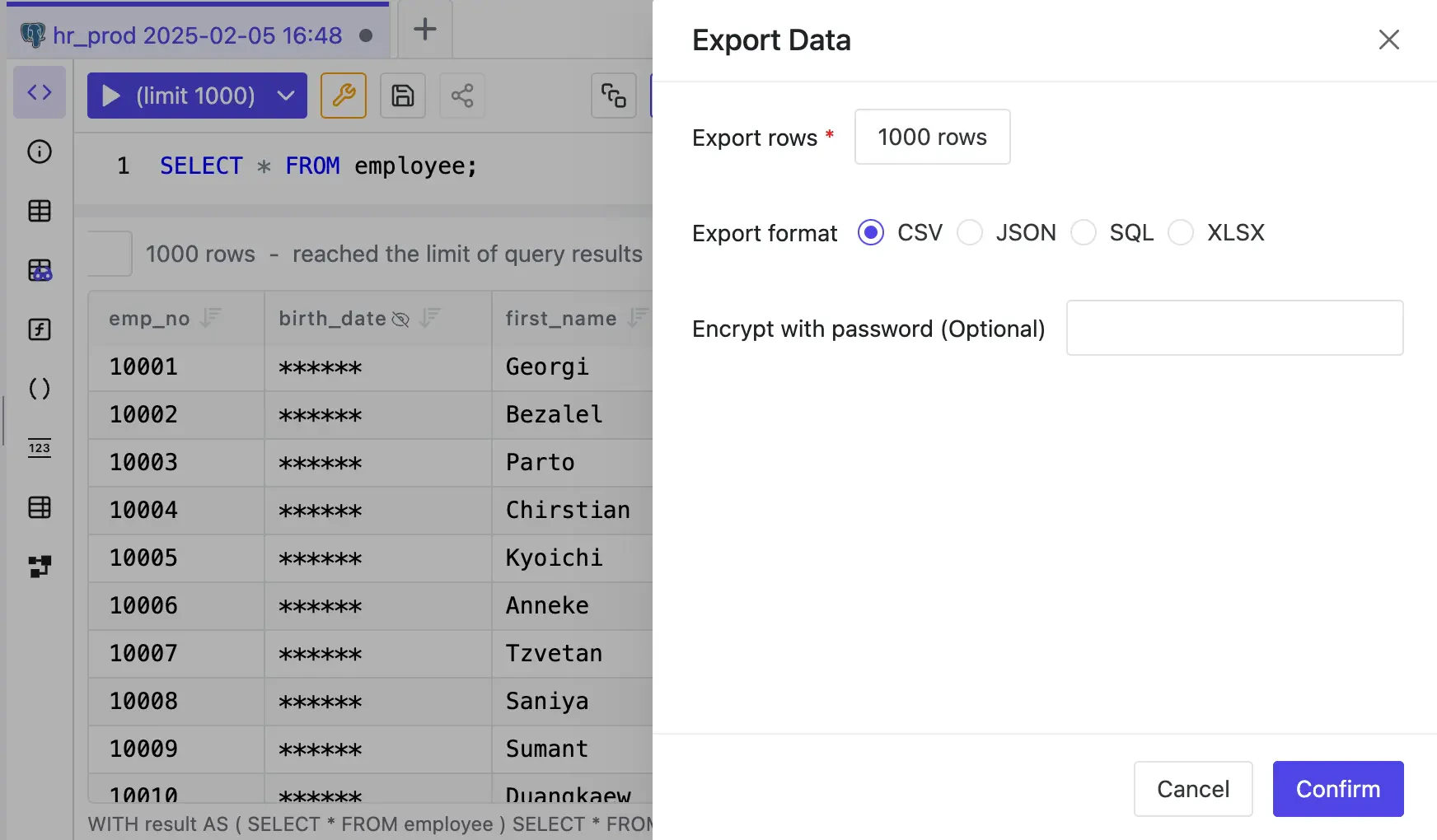Confirm the data export
This screenshot has width=1437, height=840.
point(1337,789)
